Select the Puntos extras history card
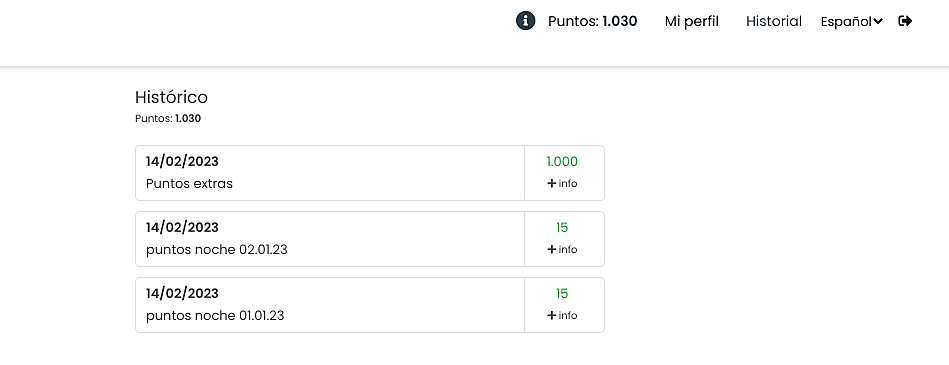The height and width of the screenshot is (365, 949). point(370,173)
